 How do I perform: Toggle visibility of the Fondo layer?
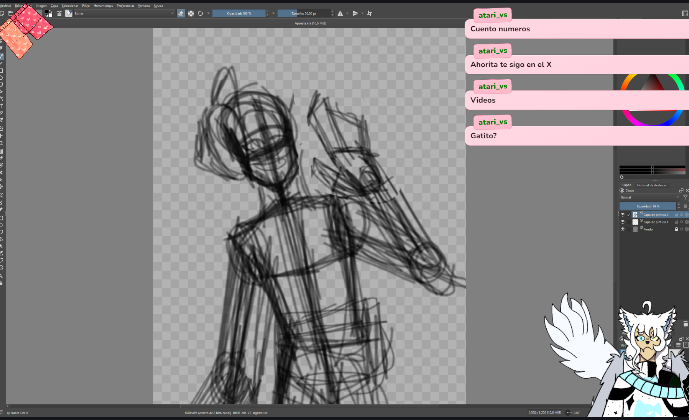click(x=623, y=229)
